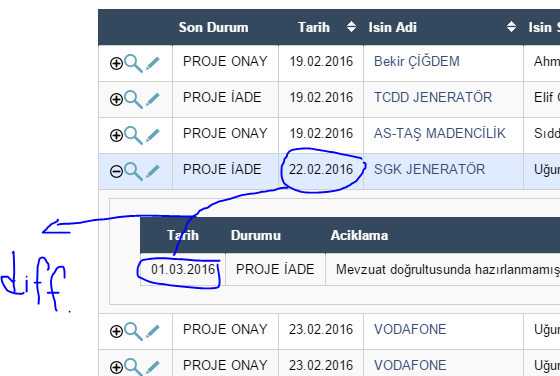Open the TCDD JENERATÖR link
560x376 pixels.
tap(433, 97)
